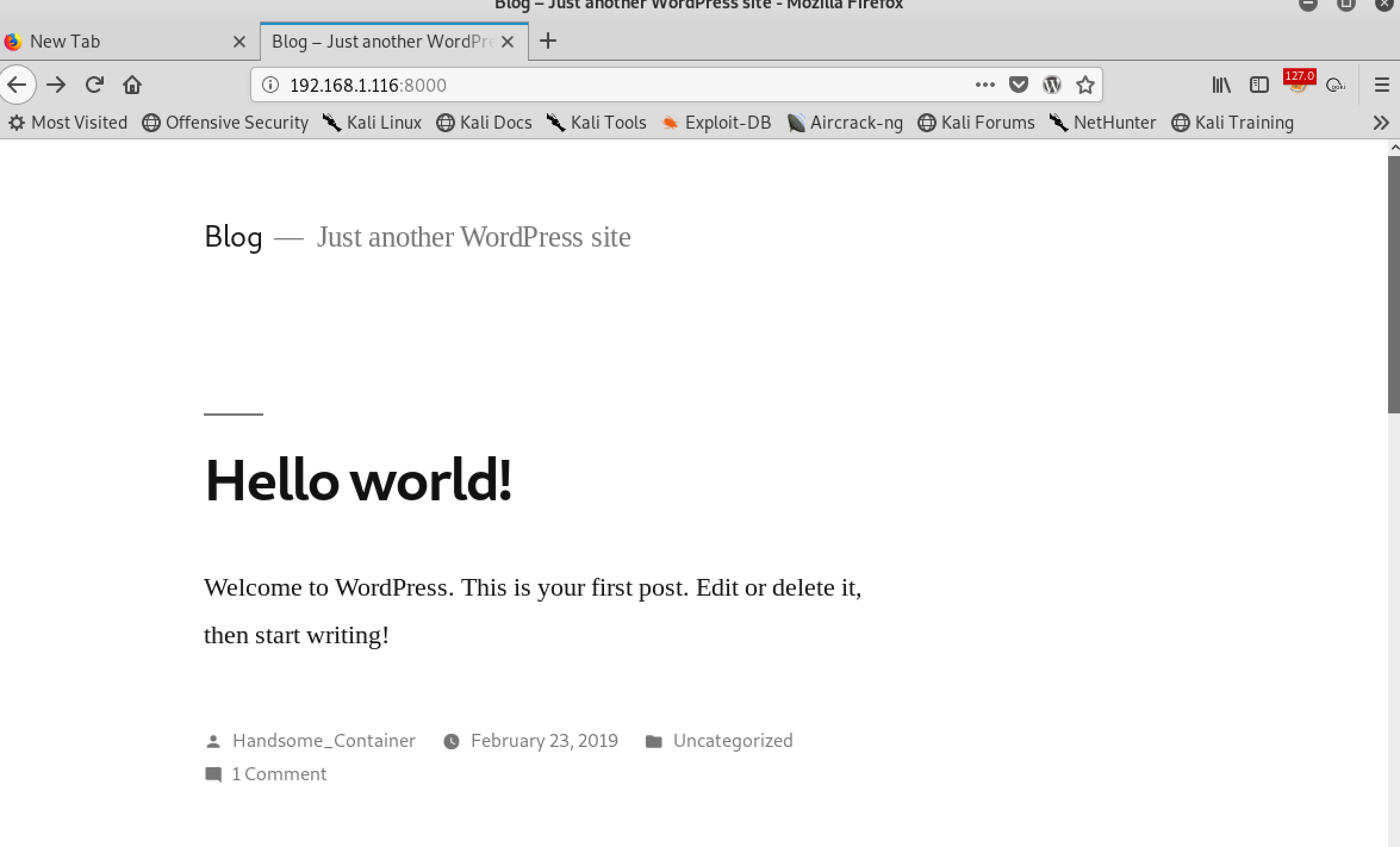Close the Blog WordPress tab

click(508, 42)
